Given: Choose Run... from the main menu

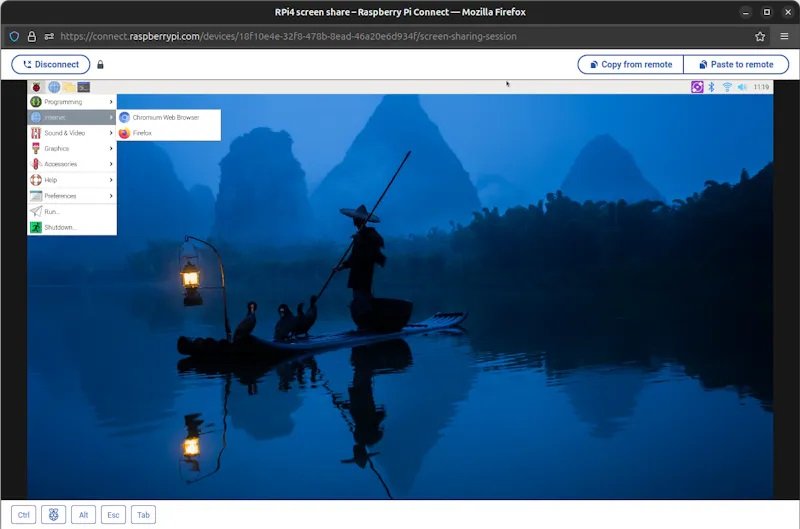Looking at the screenshot, I should (x=72, y=211).
